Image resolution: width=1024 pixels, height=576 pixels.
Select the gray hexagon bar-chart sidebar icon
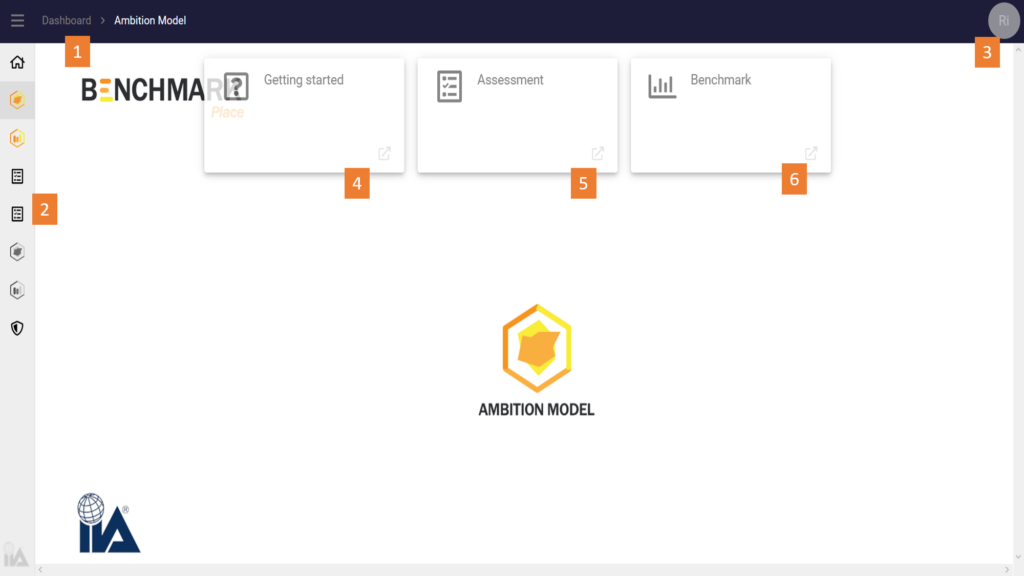pyautogui.click(x=18, y=290)
